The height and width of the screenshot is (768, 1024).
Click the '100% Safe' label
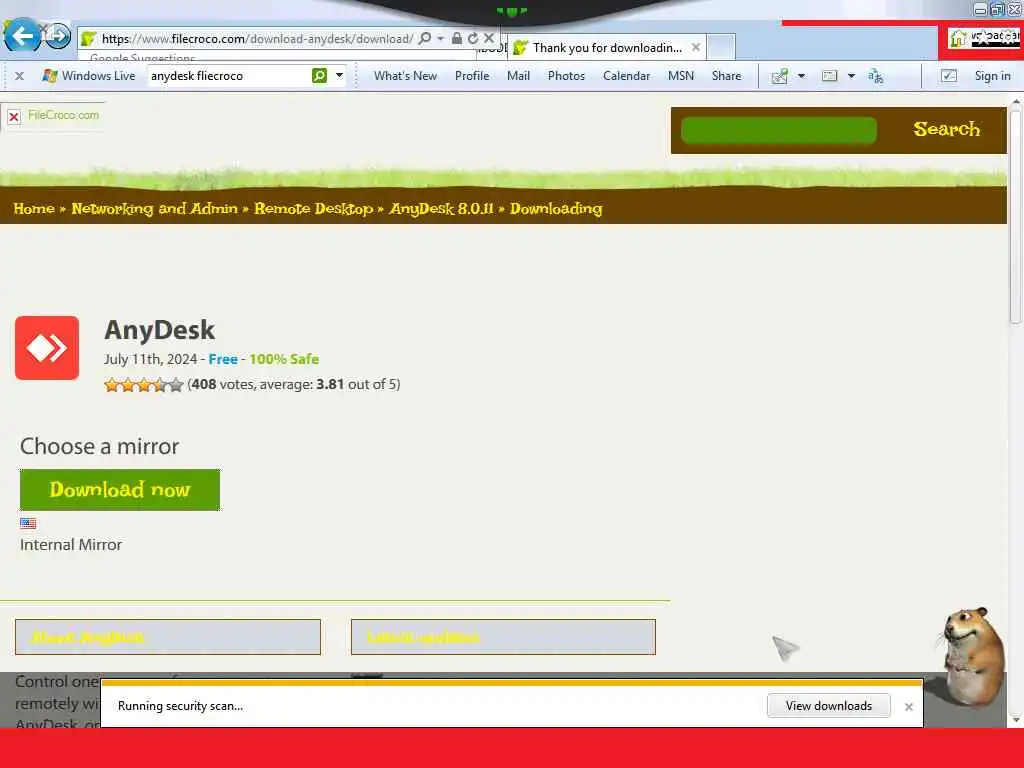pos(284,359)
